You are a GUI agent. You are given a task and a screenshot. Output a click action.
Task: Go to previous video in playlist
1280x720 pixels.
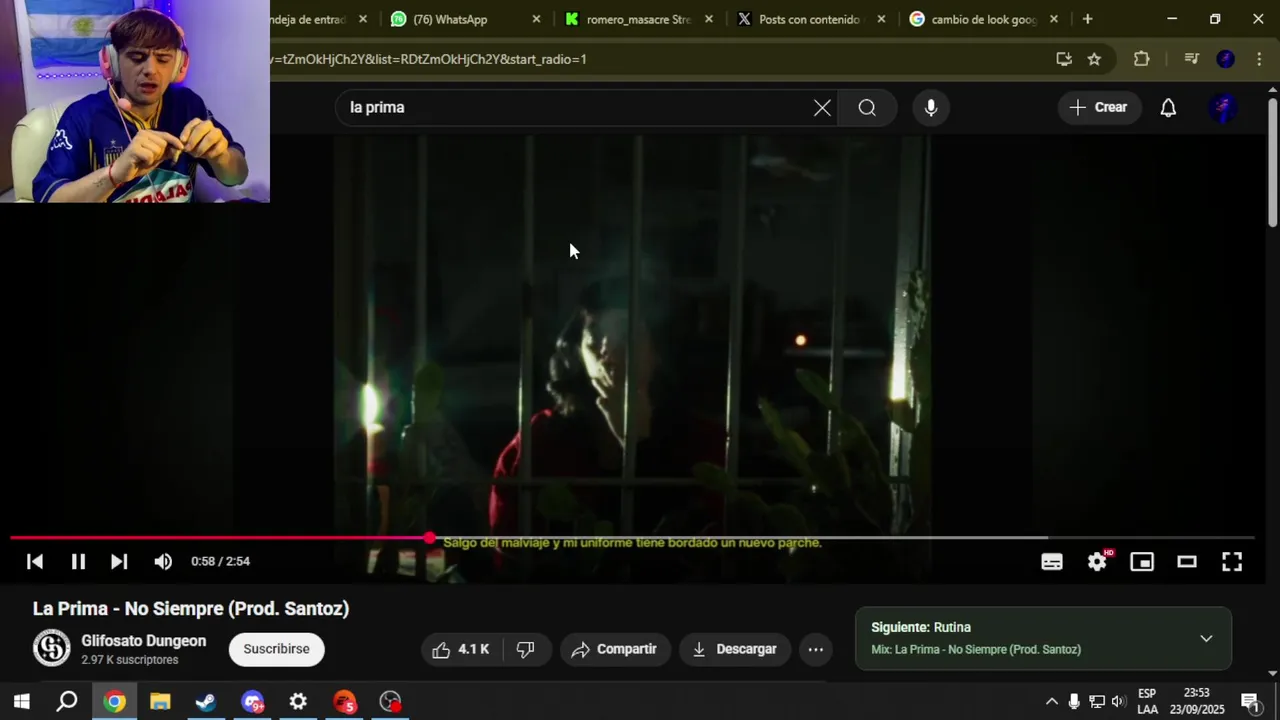click(35, 562)
